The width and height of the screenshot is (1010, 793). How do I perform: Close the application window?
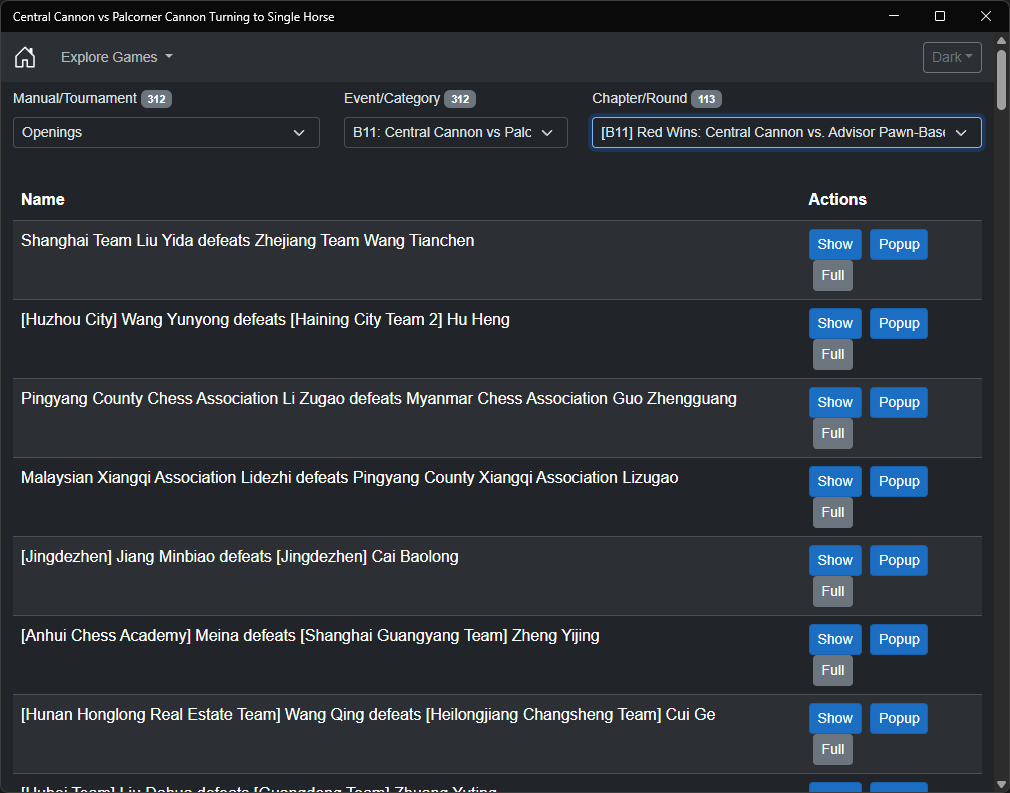tap(986, 16)
